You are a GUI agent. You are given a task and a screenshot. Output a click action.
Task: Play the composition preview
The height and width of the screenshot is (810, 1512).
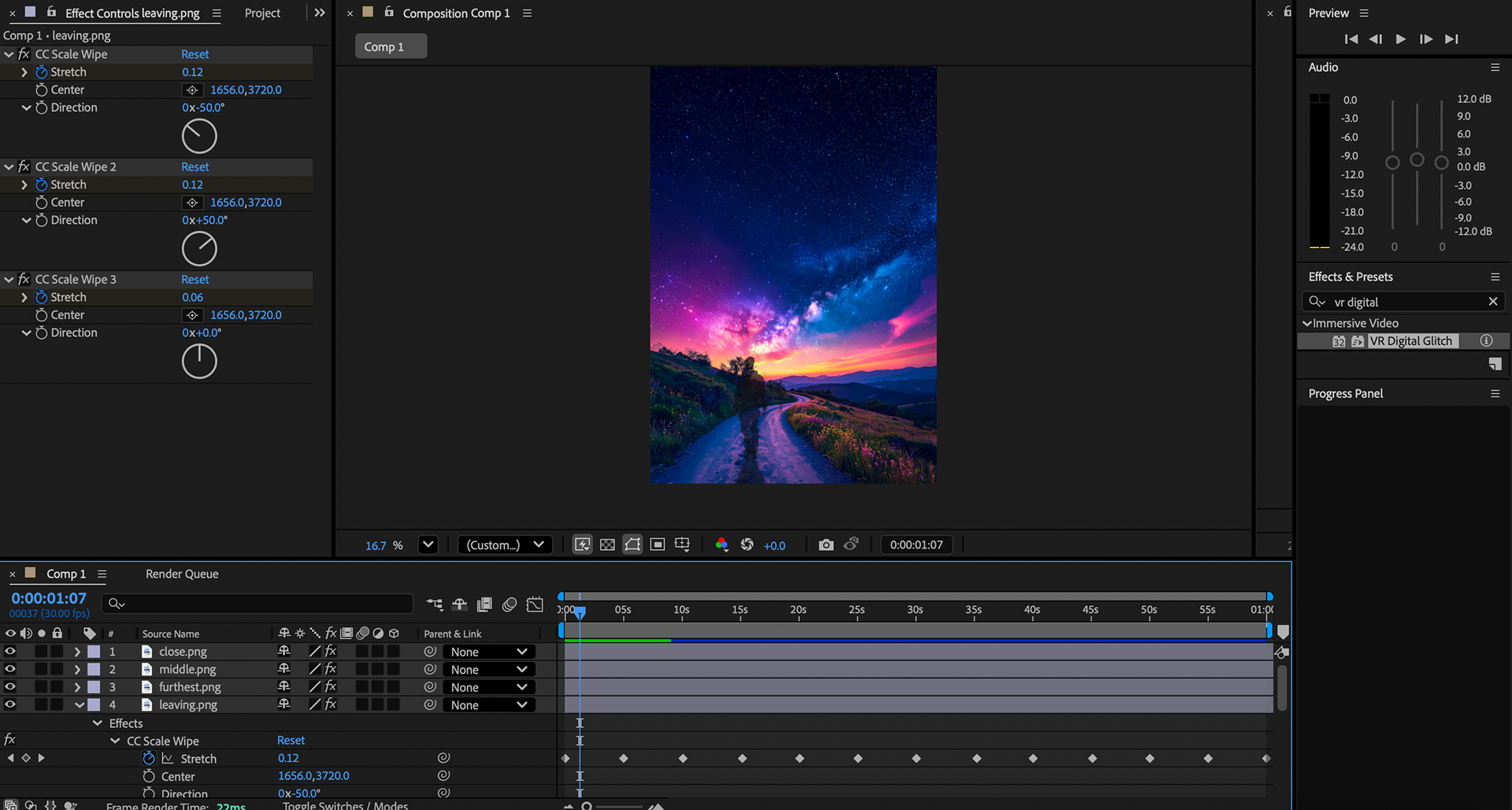[1401, 39]
